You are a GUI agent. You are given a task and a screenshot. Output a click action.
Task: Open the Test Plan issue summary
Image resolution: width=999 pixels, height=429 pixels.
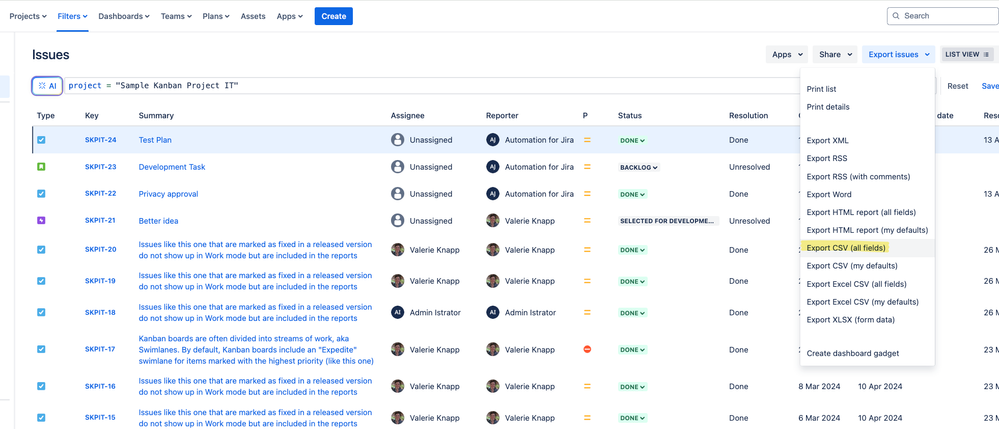click(155, 140)
